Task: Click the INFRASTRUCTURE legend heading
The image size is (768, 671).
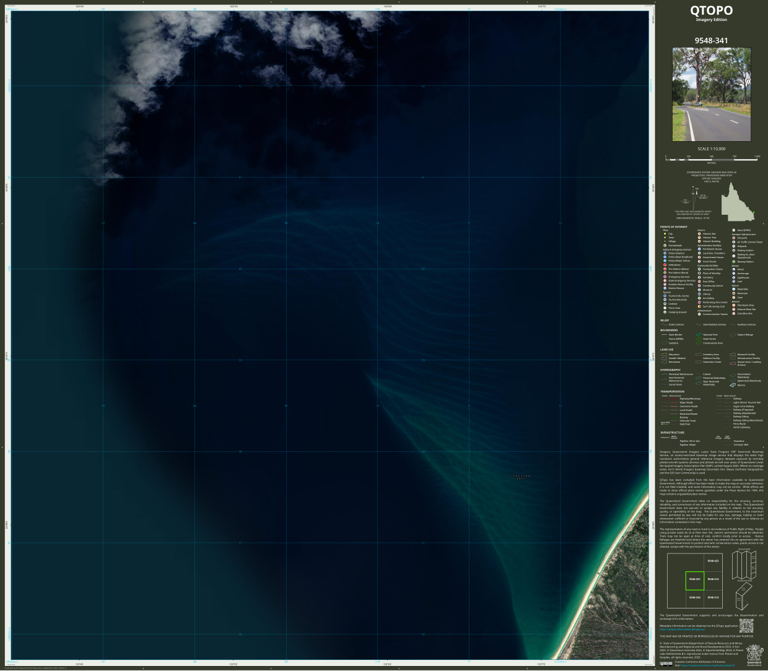Action: (x=672, y=432)
